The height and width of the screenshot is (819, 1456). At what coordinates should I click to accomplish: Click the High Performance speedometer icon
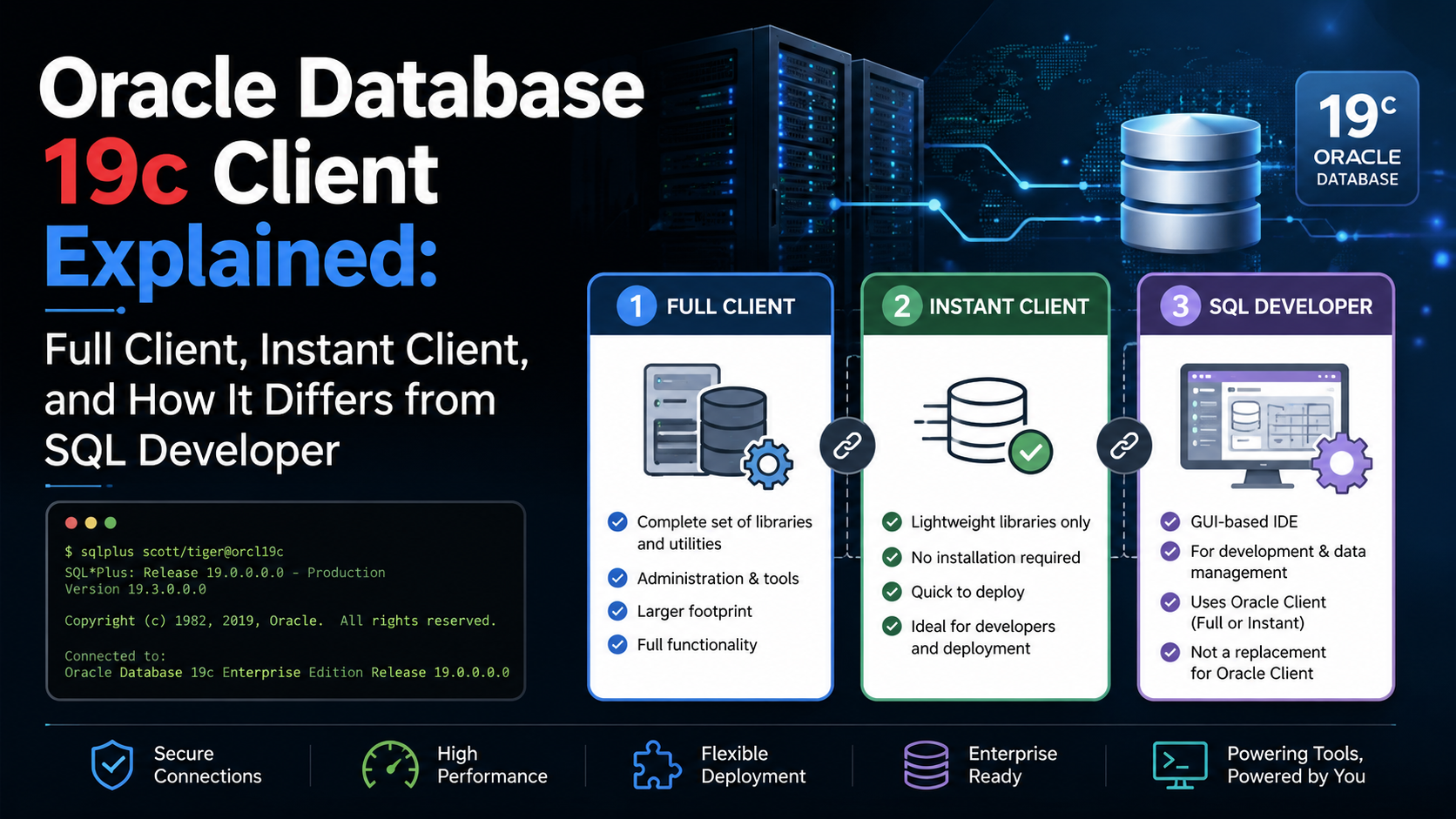click(390, 765)
